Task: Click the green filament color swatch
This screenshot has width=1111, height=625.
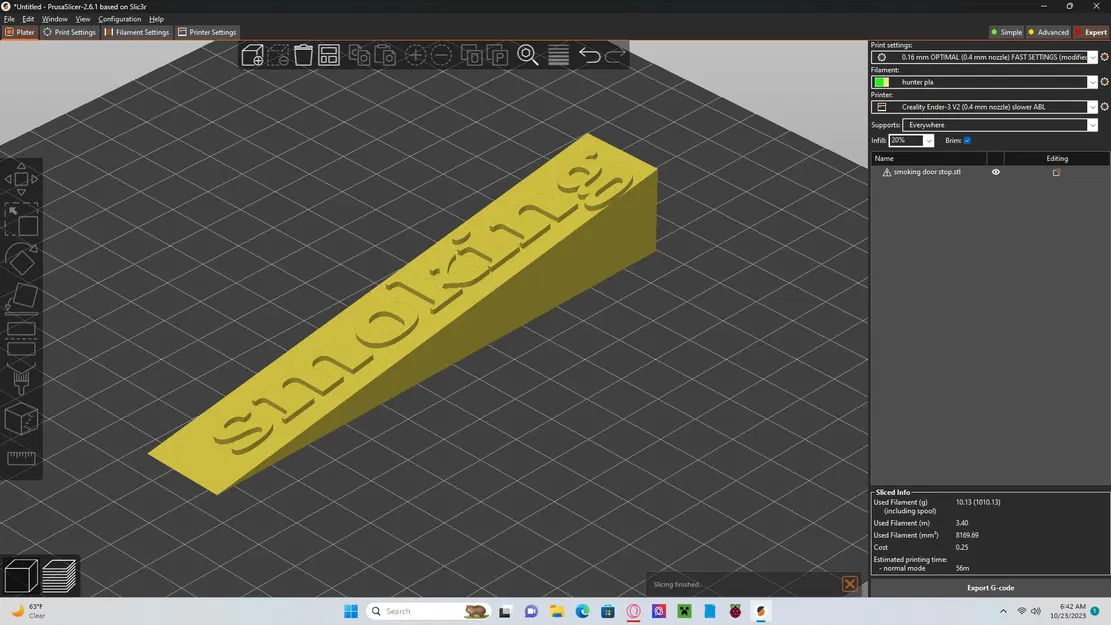Action: pos(881,82)
